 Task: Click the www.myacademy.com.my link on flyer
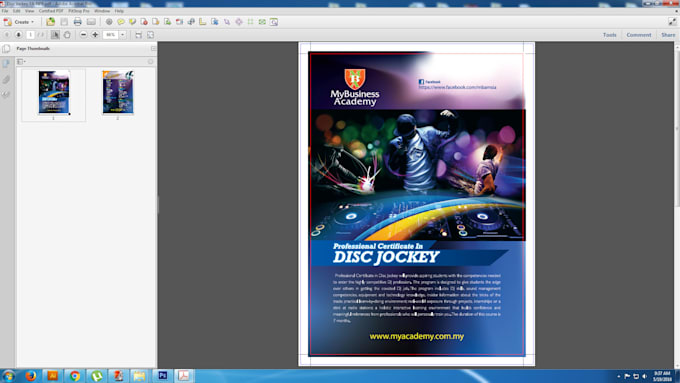pyautogui.click(x=416, y=336)
